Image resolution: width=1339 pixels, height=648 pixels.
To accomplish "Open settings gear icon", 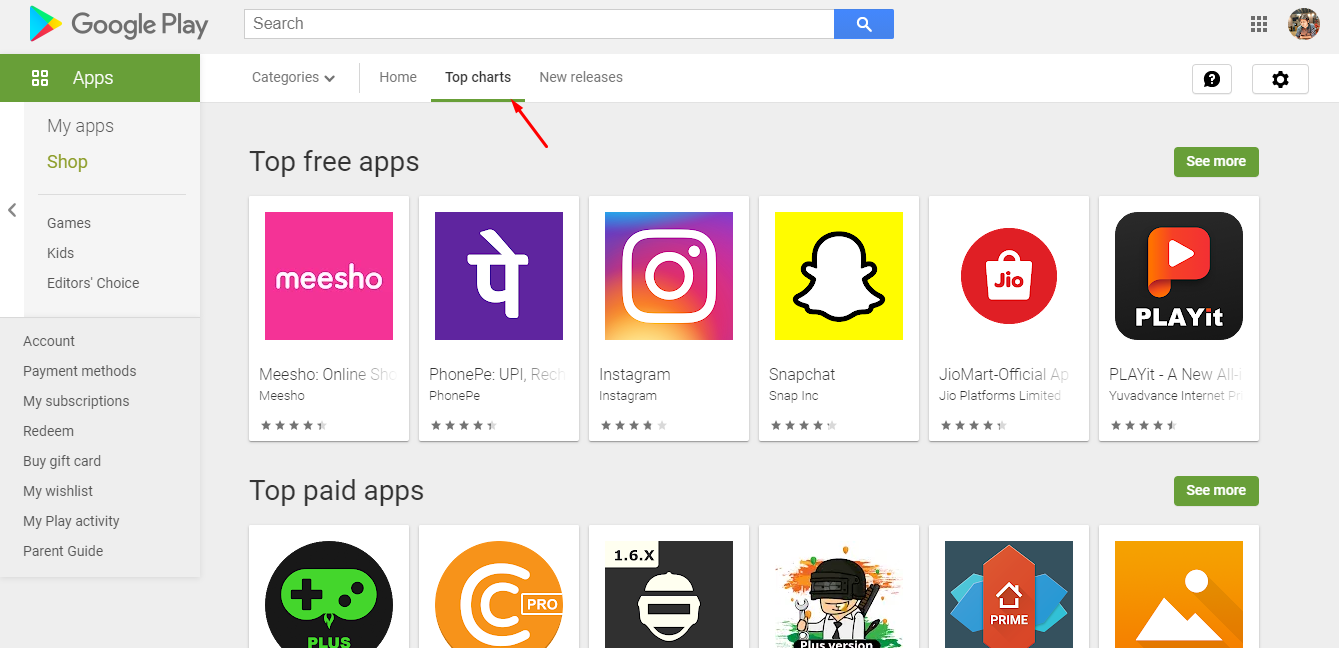I will coord(1280,79).
